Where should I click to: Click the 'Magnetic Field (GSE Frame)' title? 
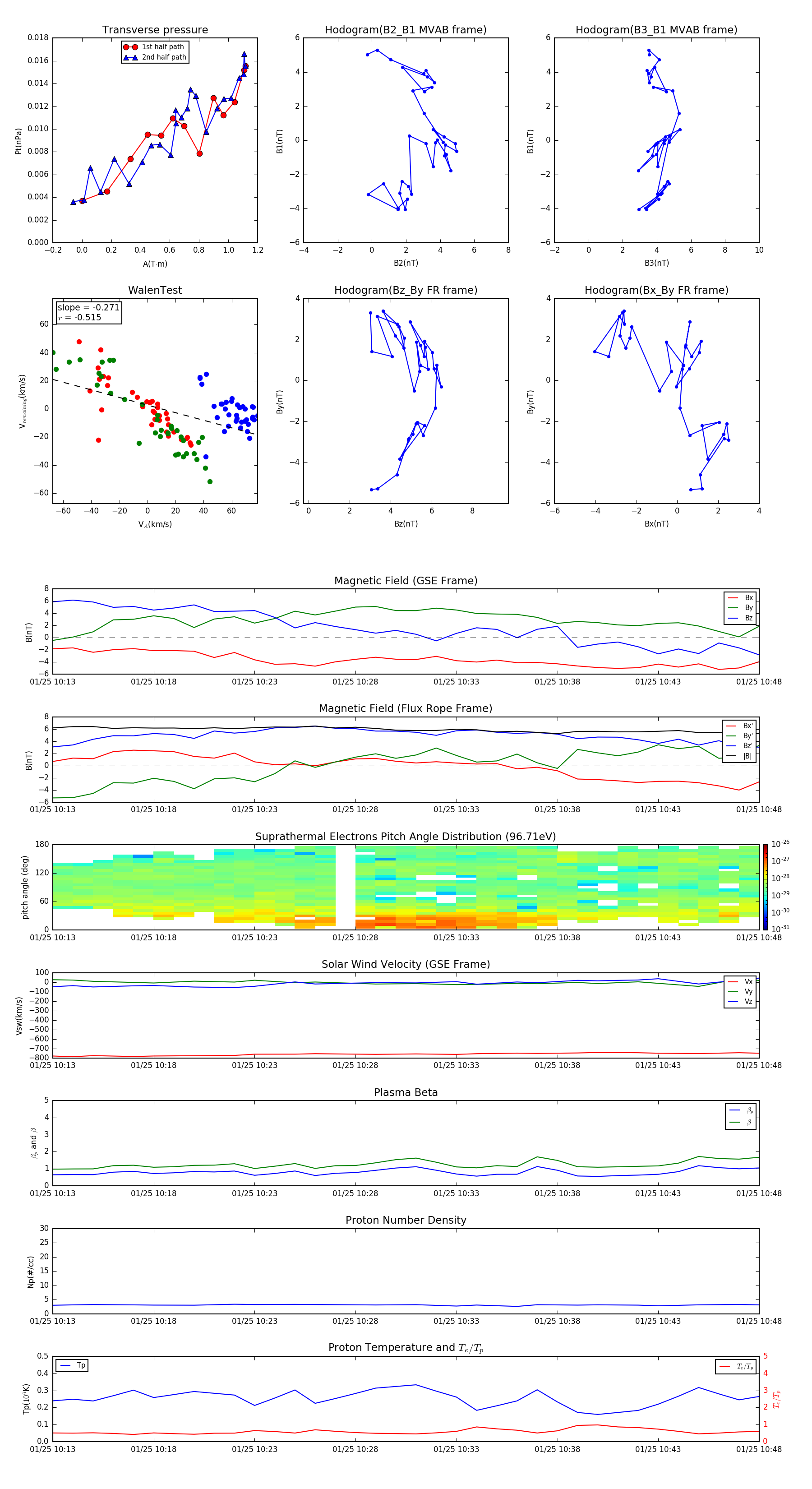click(406, 581)
